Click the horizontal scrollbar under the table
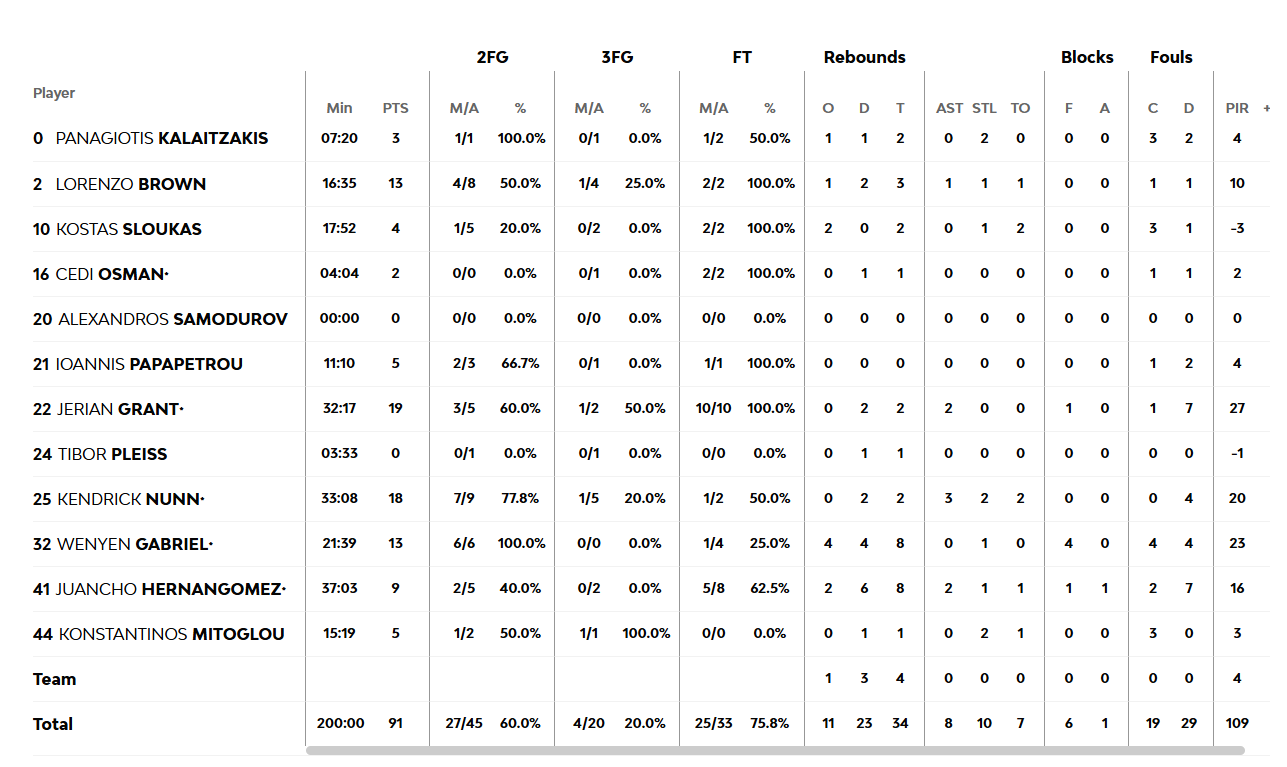1287x767 pixels. [775, 750]
